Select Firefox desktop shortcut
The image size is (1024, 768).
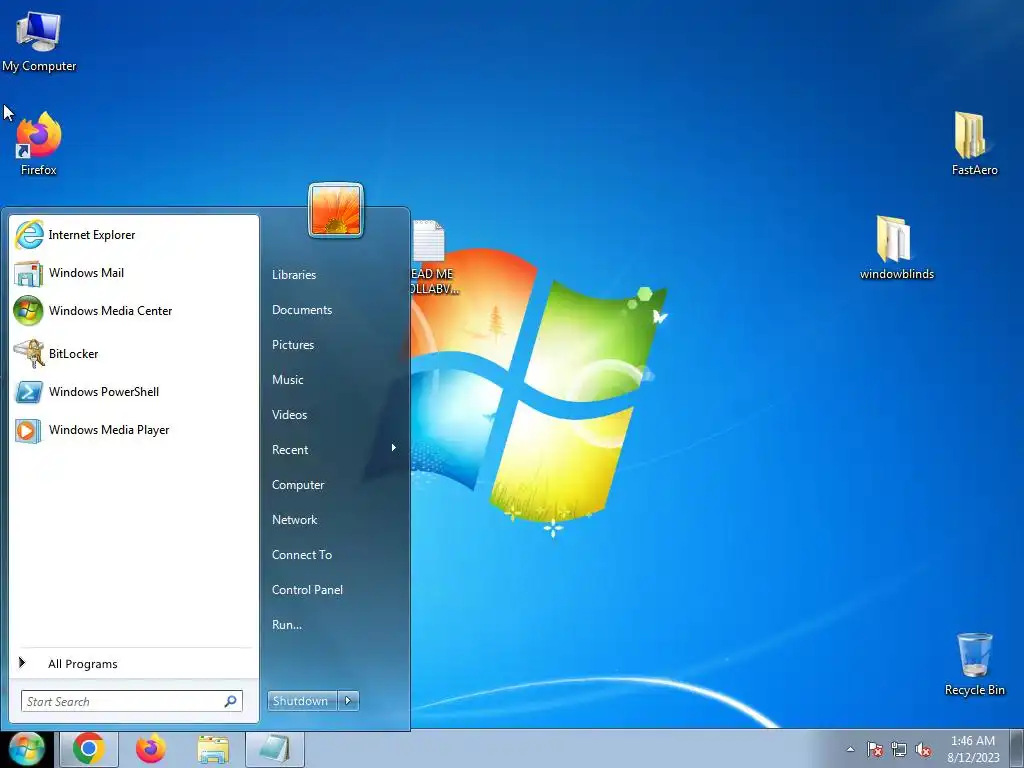39,144
